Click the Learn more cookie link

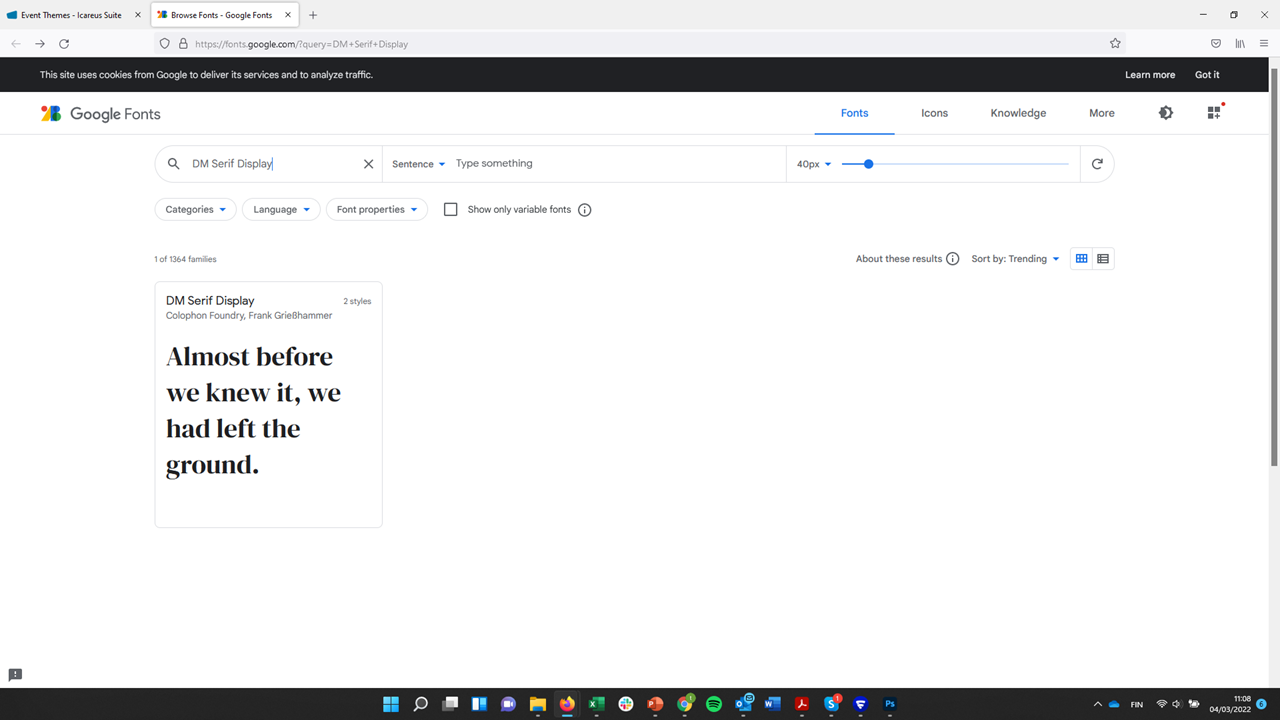[x=1150, y=75]
